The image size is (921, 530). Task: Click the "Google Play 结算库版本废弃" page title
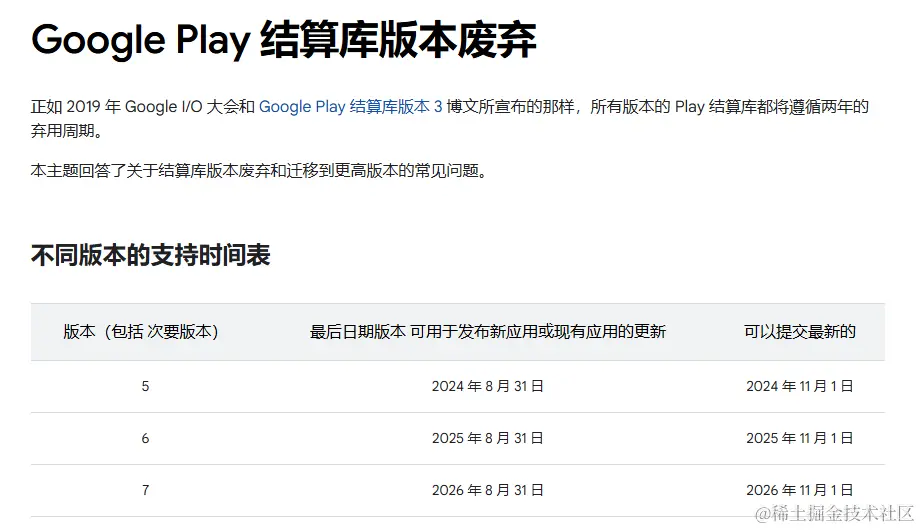tap(284, 40)
